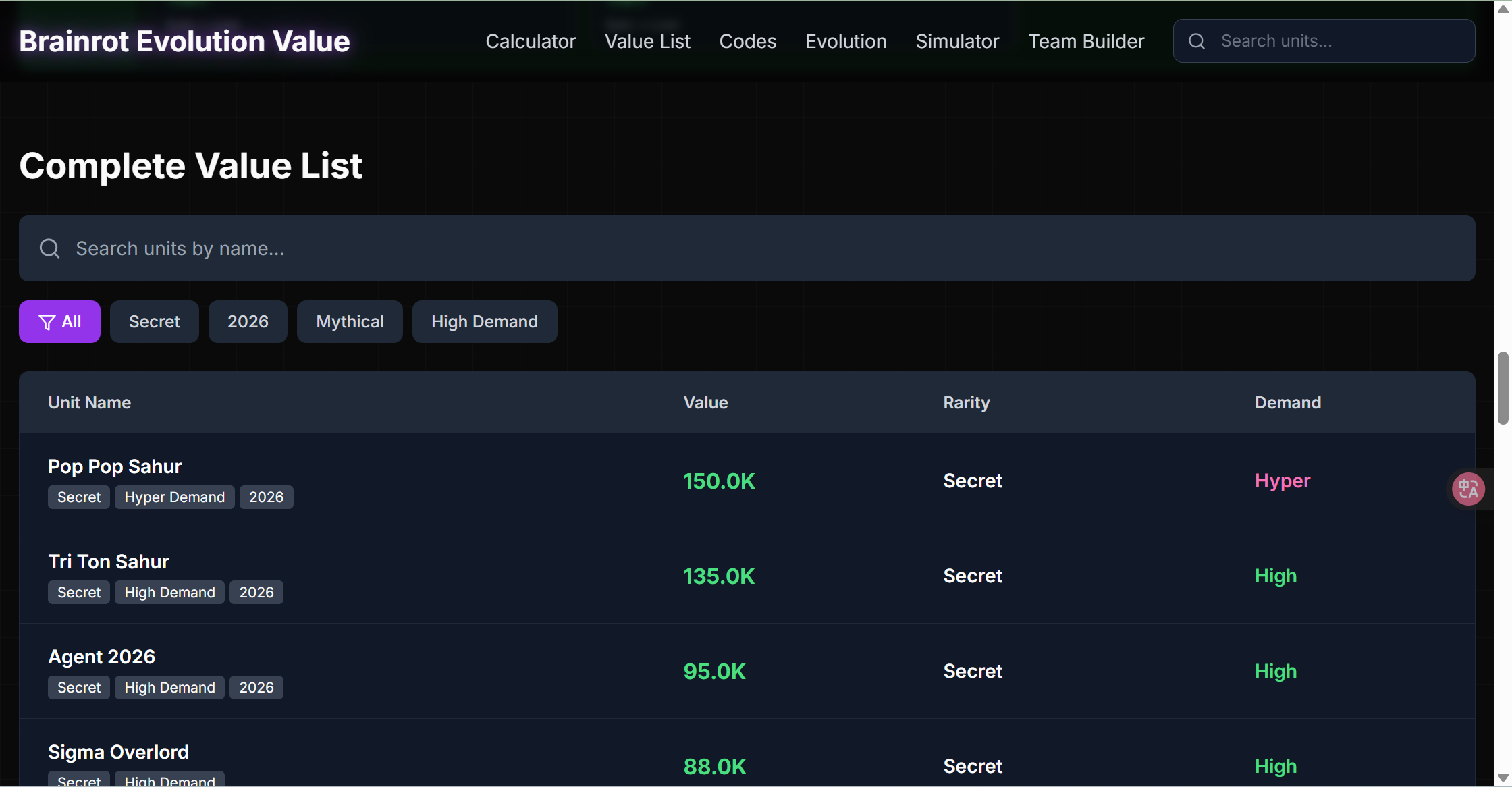Sort the table by the Value column header
The width and height of the screenshot is (1512, 787).
coord(705,402)
